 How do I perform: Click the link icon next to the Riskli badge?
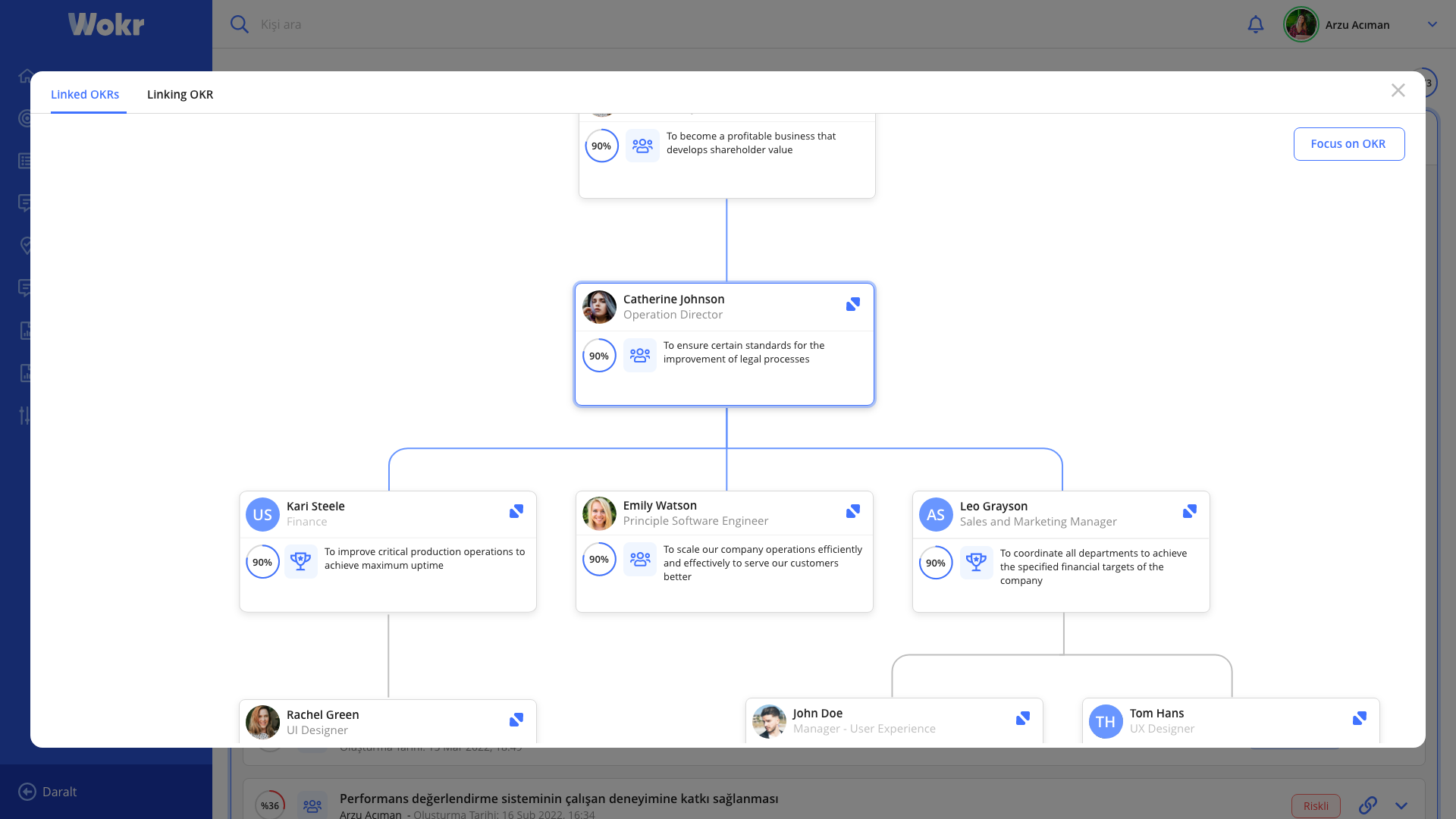(1369, 805)
